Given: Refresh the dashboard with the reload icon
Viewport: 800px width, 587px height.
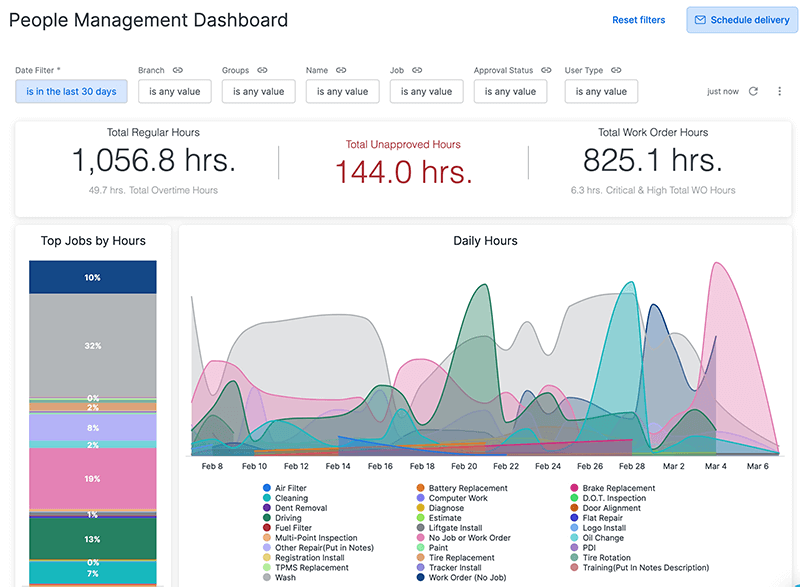Looking at the screenshot, I should click(756, 91).
